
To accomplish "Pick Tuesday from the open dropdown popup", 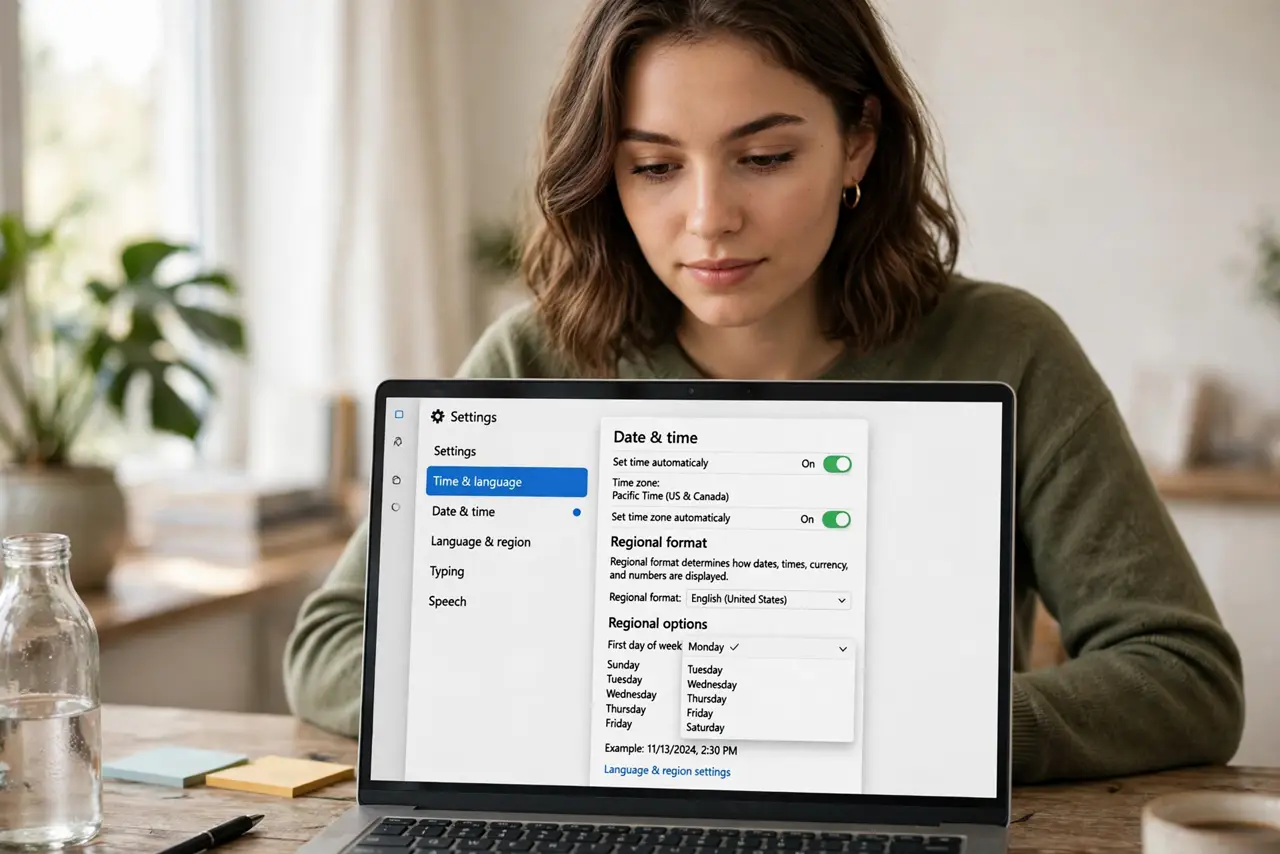I will click(x=705, y=670).
